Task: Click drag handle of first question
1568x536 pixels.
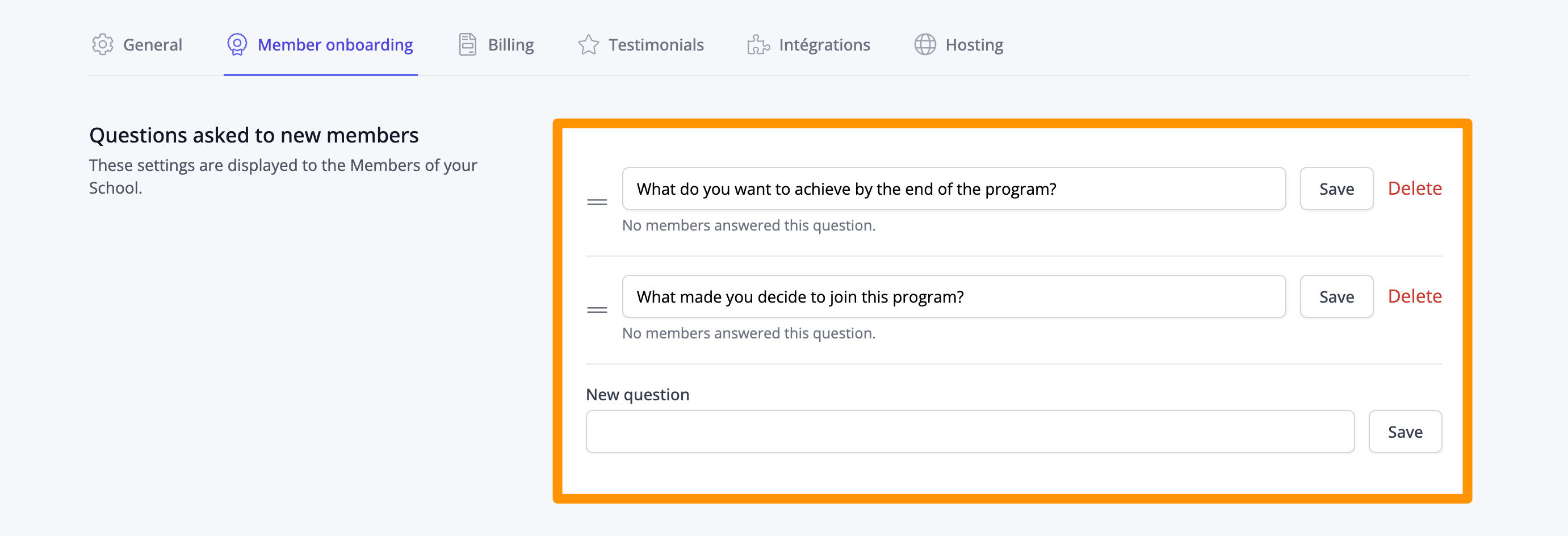Action: coord(597,202)
